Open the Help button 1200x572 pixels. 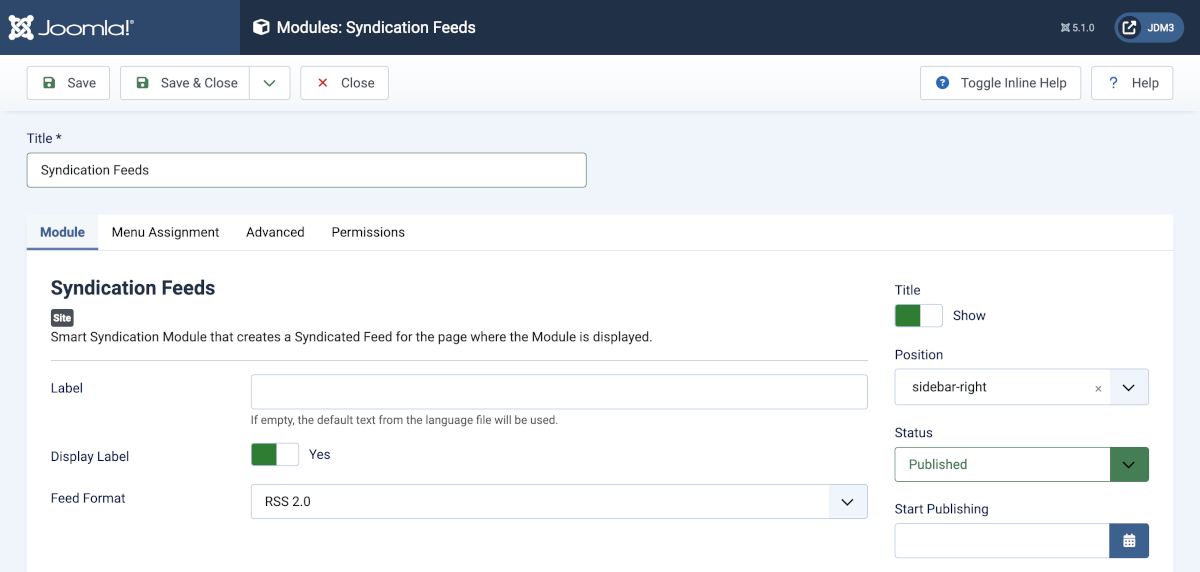point(1132,83)
